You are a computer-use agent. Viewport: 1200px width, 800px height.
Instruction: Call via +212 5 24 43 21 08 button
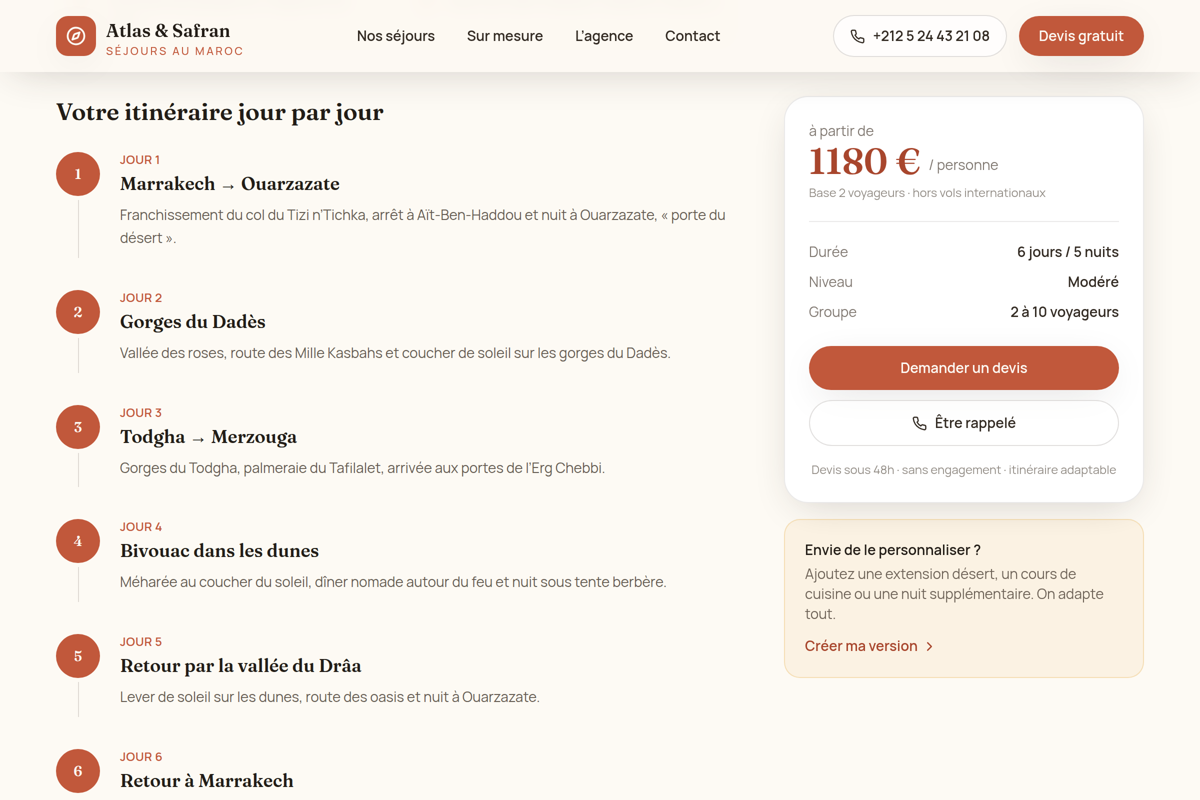click(920, 36)
